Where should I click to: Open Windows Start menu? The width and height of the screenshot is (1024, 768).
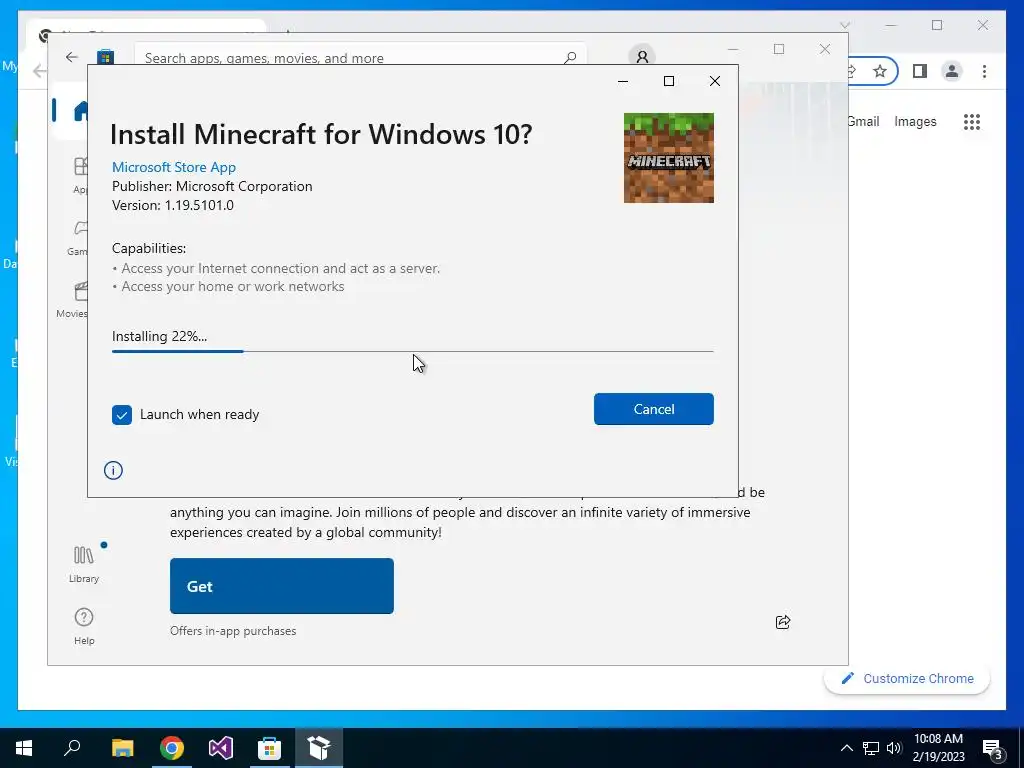24,748
